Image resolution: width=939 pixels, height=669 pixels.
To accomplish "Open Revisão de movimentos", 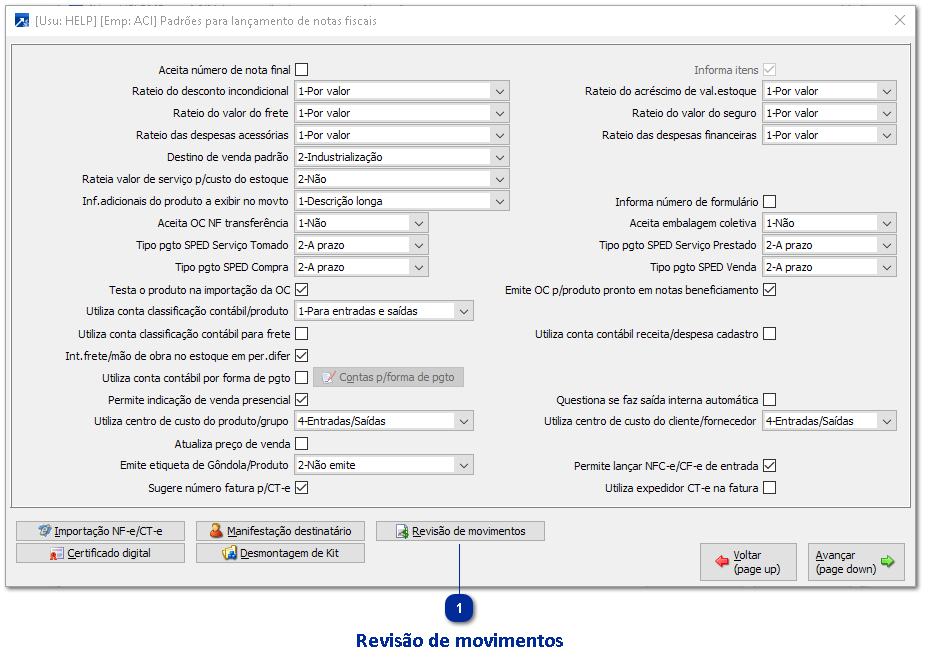I will click(x=461, y=531).
